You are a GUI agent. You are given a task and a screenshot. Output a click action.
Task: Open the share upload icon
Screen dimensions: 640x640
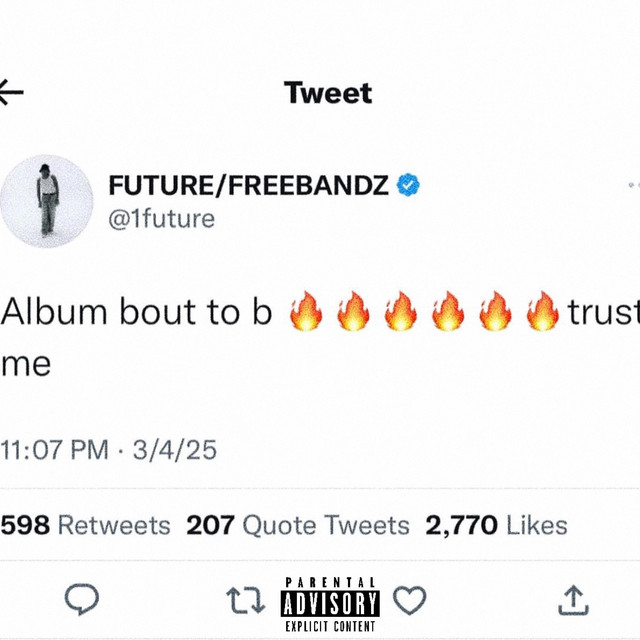573,600
